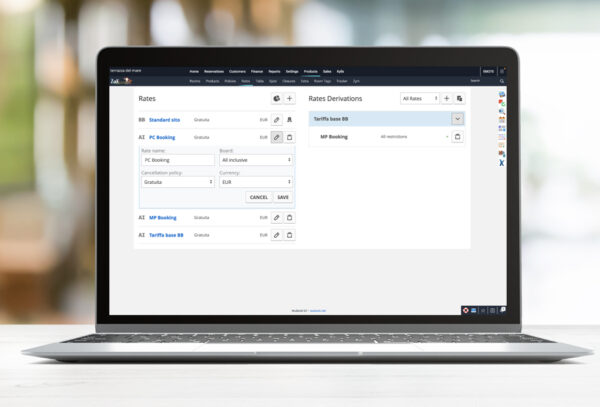Click the copy icon in Rates Derivations
Screen dimensions: 600x407
[460, 99]
